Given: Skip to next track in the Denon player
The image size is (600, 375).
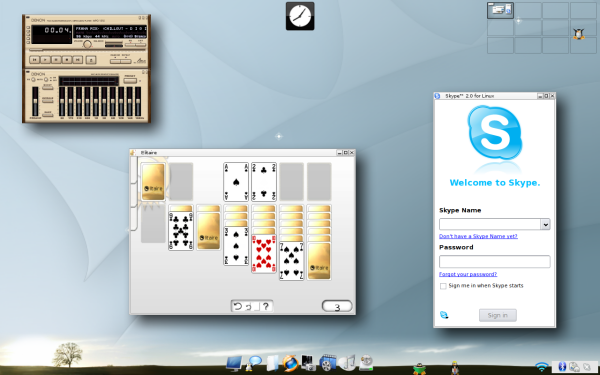Looking at the screenshot, I should (78, 60).
